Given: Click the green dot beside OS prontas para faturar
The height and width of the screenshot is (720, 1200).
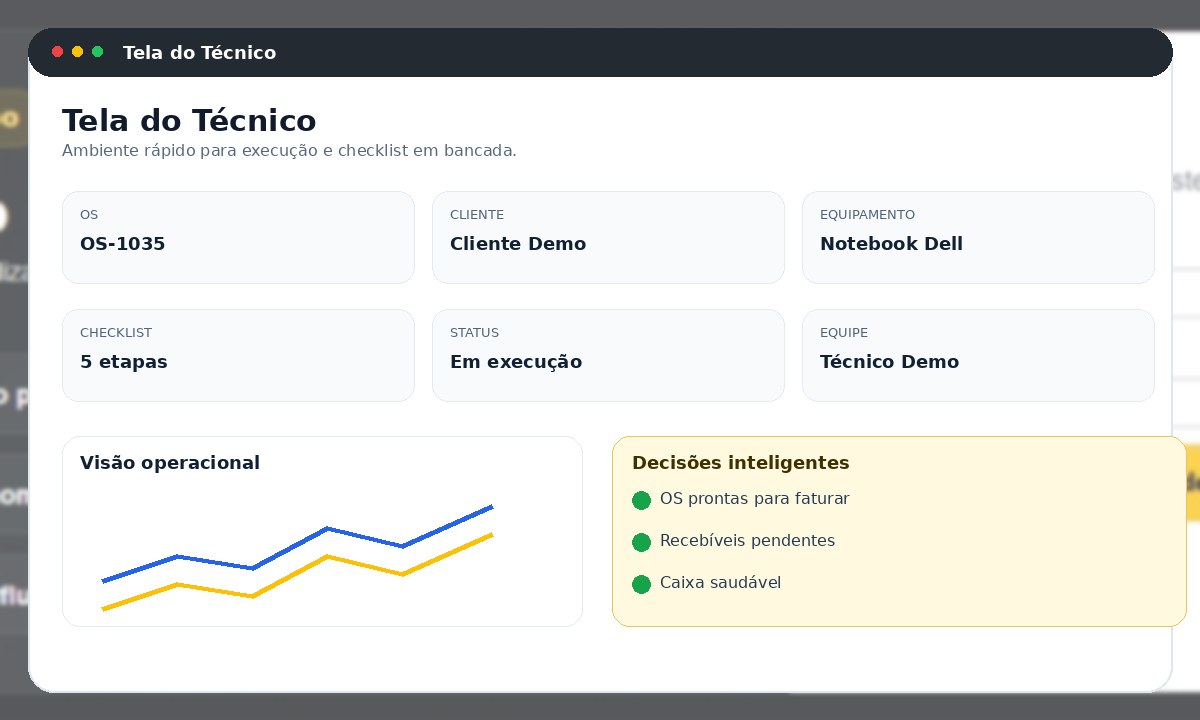Looking at the screenshot, I should coord(642,500).
